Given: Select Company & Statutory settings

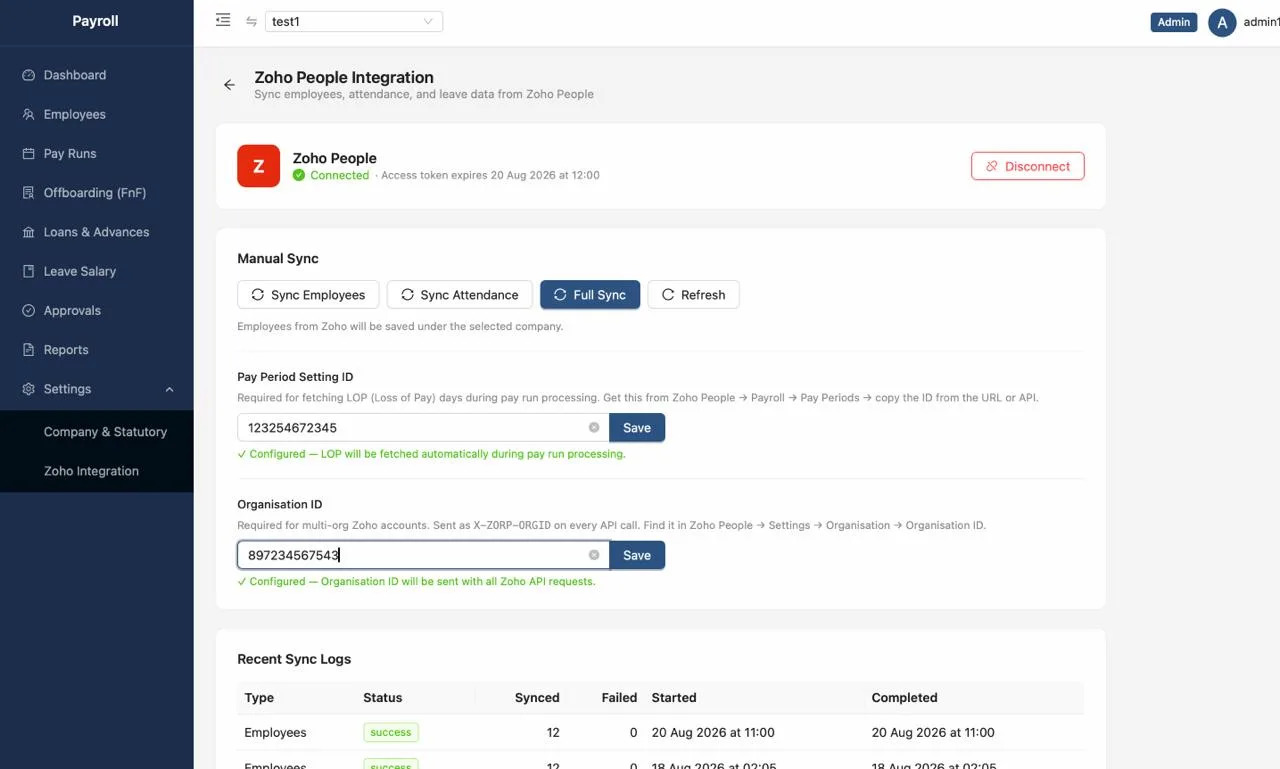Looking at the screenshot, I should click(x=105, y=432).
